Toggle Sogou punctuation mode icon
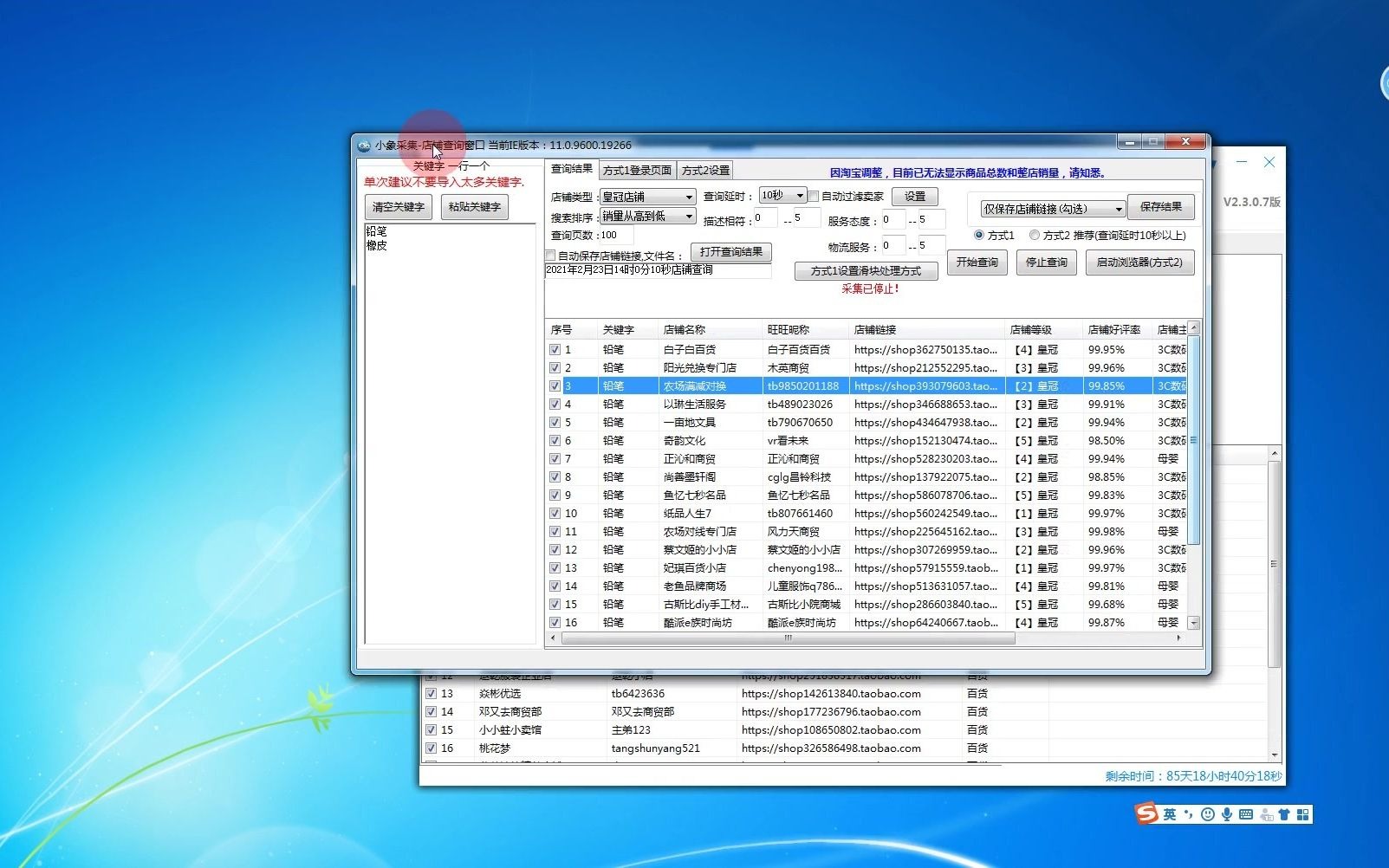This screenshot has height=868, width=1389. 1188,814
